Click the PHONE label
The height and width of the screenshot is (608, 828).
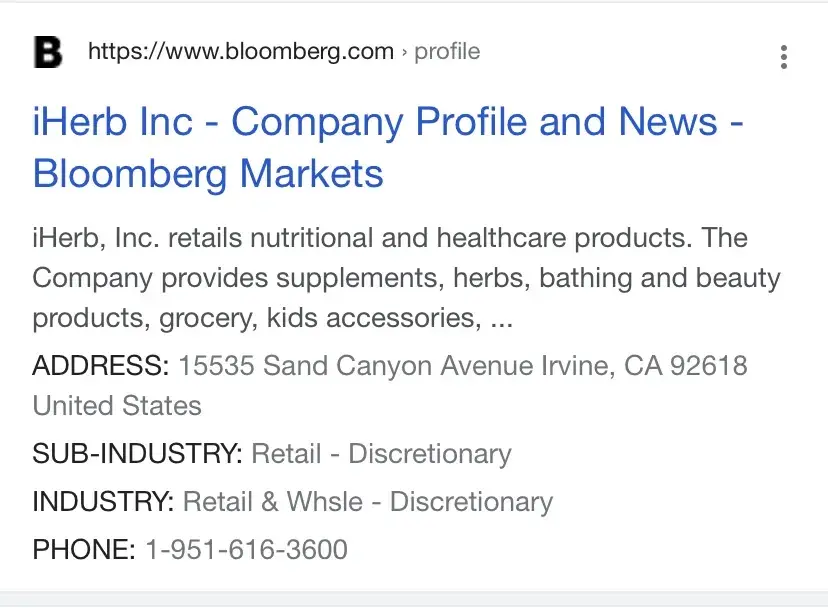click(x=83, y=550)
